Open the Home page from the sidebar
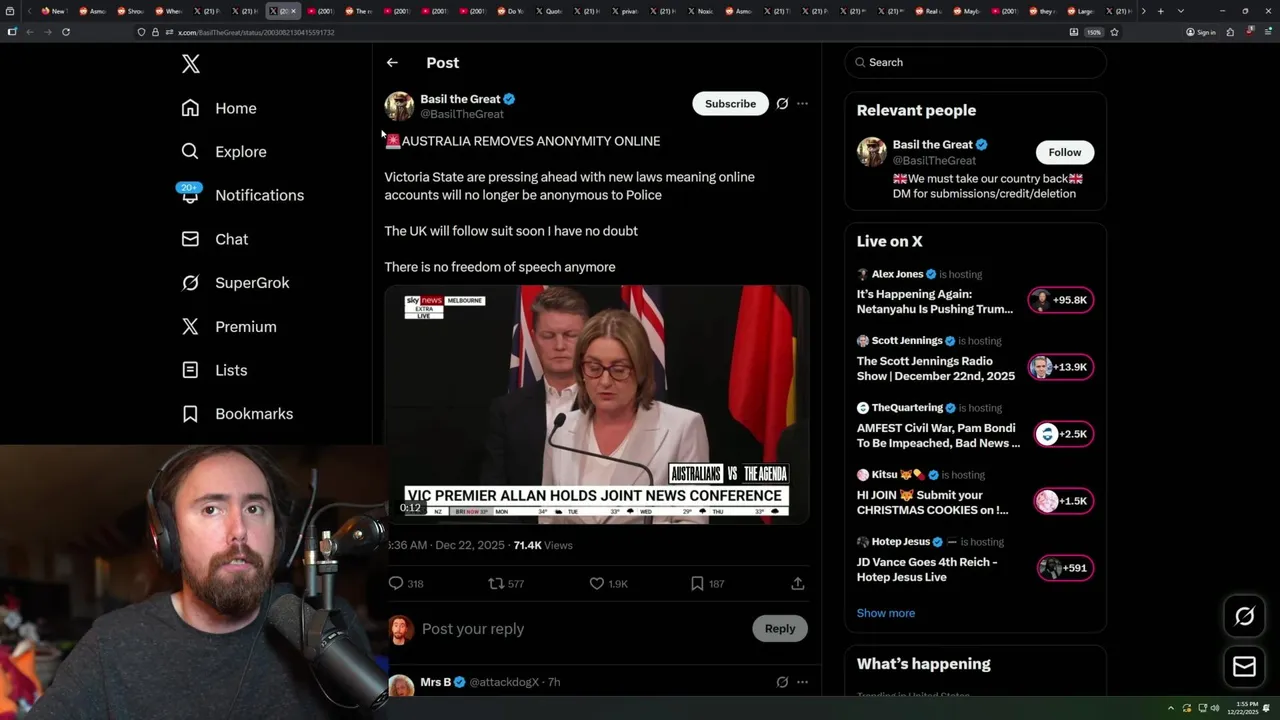Screen dimensions: 1280x720 (x=219, y=108)
